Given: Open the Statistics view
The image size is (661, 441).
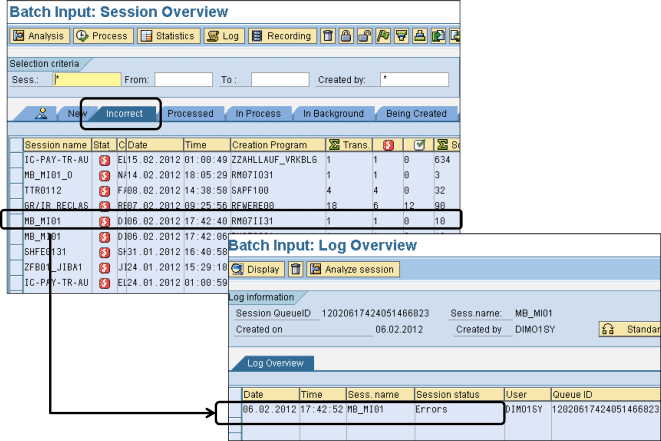Looking at the screenshot, I should (x=168, y=36).
